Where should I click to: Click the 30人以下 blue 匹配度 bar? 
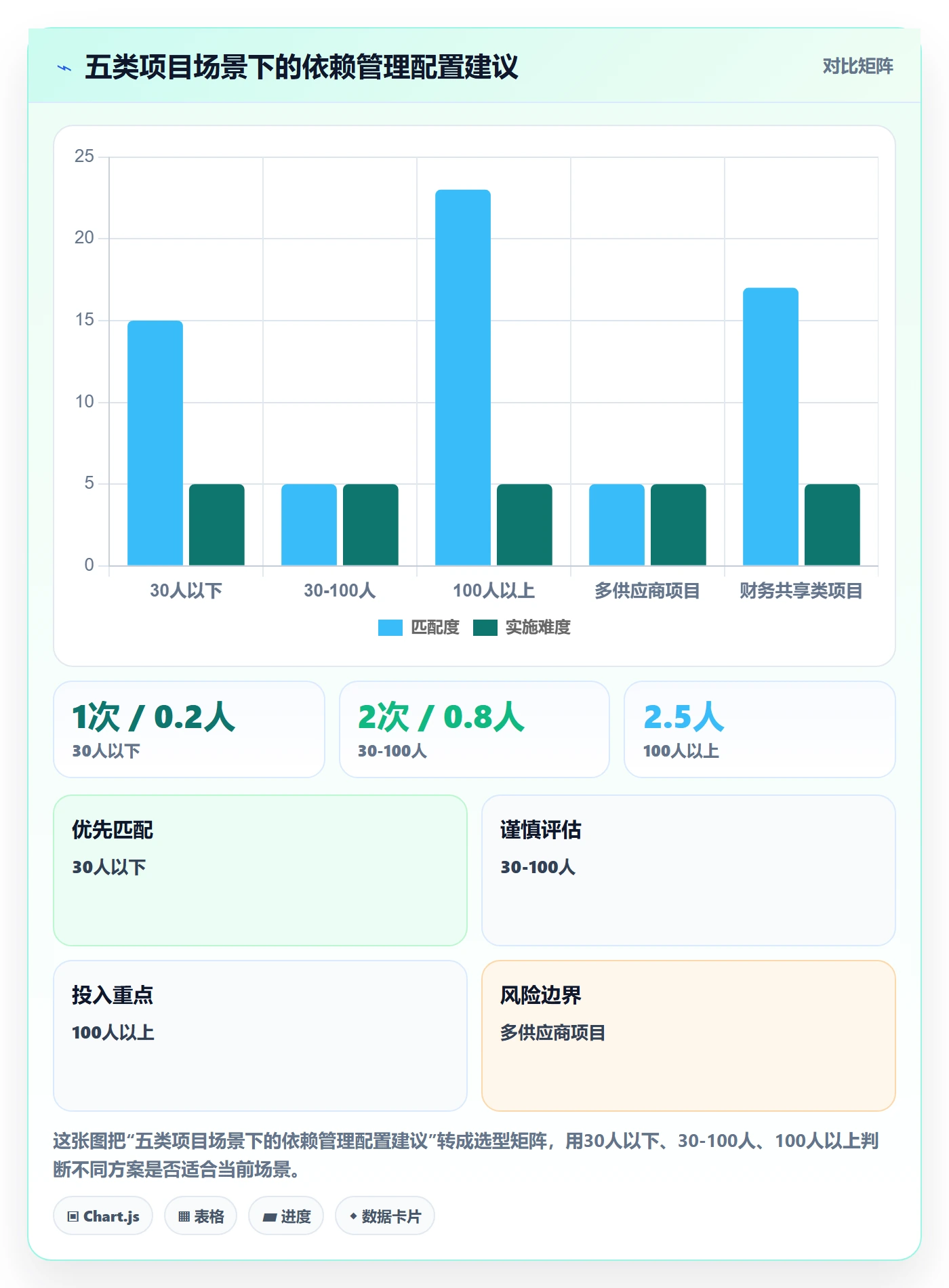[x=155, y=443]
